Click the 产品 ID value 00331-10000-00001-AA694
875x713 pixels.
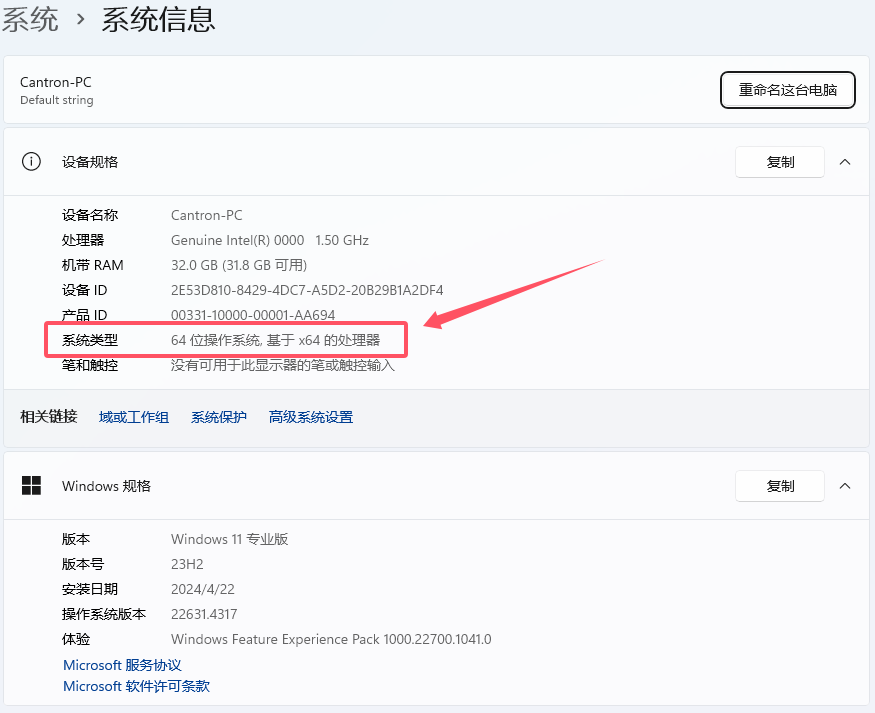(253, 315)
